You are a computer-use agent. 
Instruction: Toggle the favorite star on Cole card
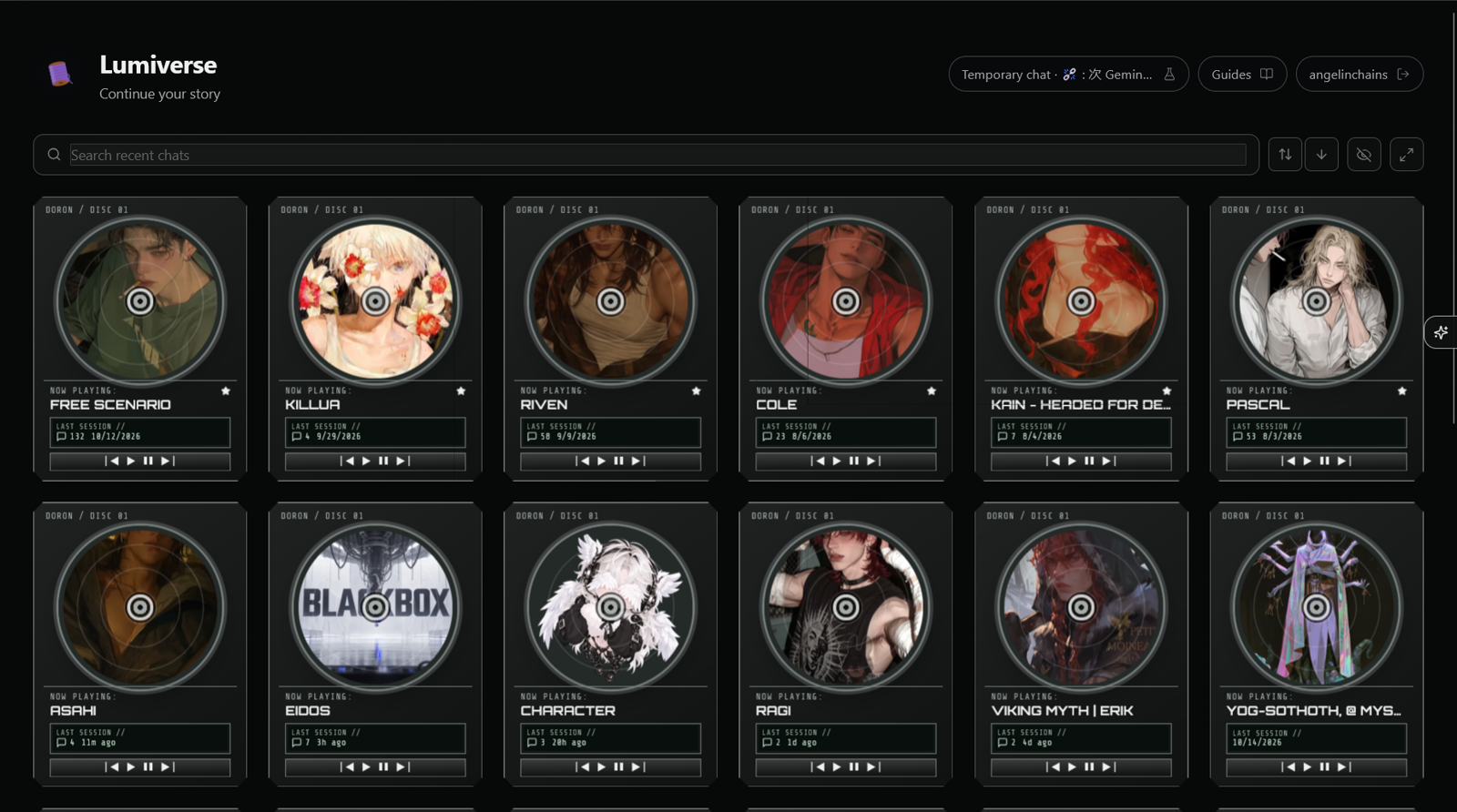932,391
